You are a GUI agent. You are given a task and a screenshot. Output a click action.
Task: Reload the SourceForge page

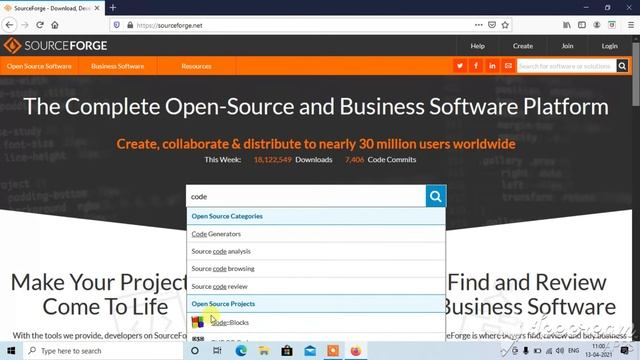40,25
